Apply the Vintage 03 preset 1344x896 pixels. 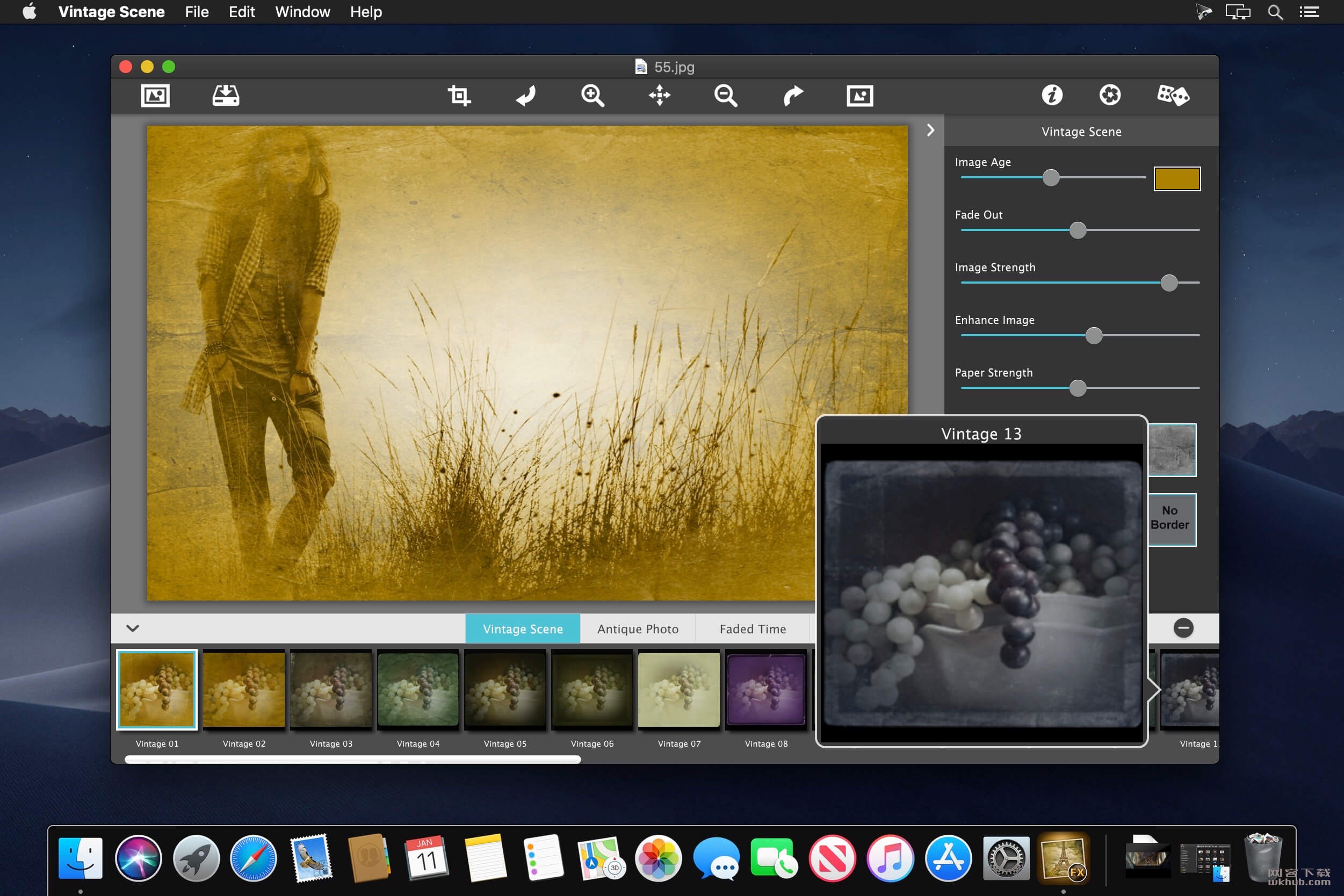[x=331, y=690]
